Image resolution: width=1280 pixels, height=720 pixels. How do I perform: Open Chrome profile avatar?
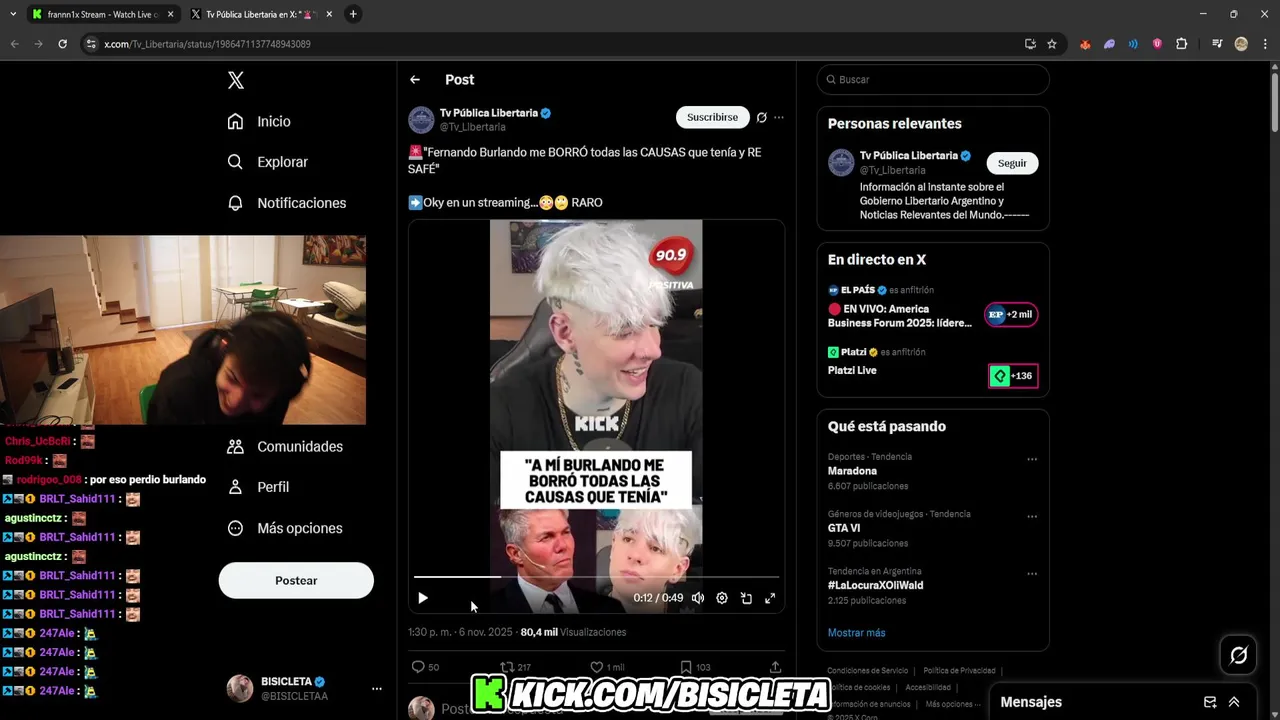click(1241, 44)
